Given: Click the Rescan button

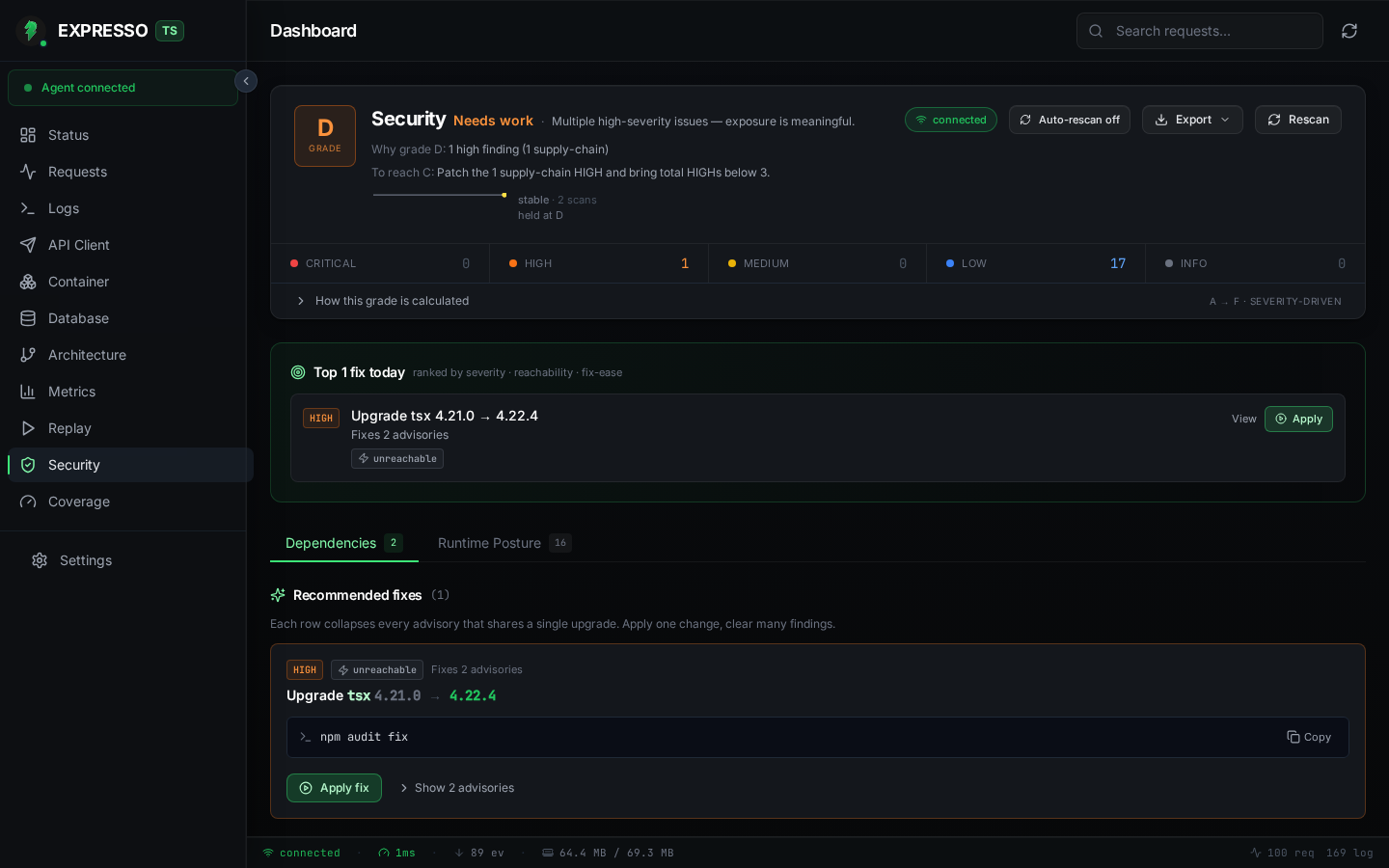Looking at the screenshot, I should (1298, 120).
